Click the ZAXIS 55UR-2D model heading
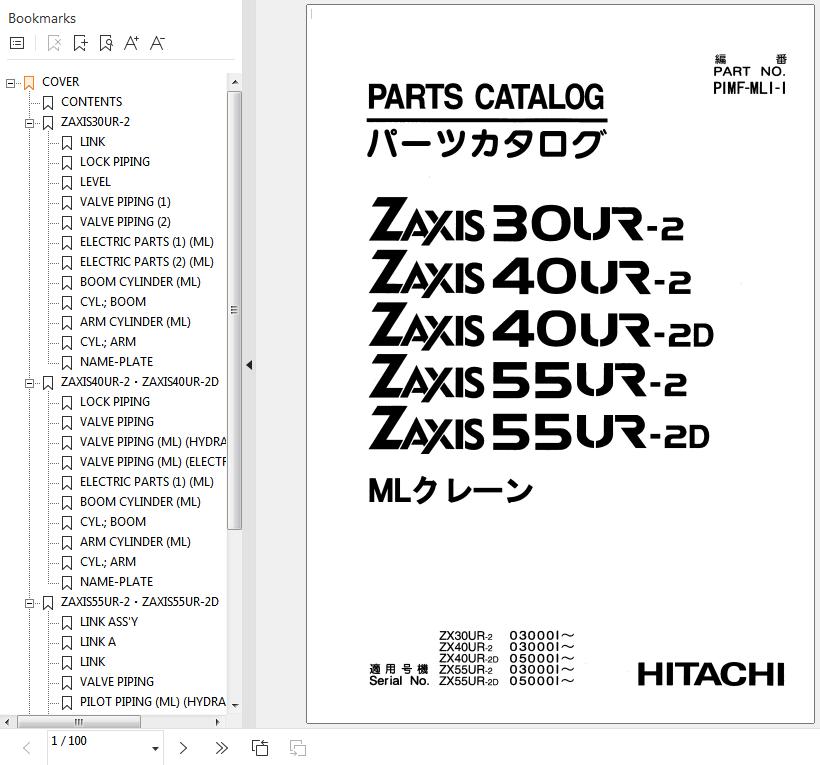Screen dimensions: 820x765 point(539,430)
